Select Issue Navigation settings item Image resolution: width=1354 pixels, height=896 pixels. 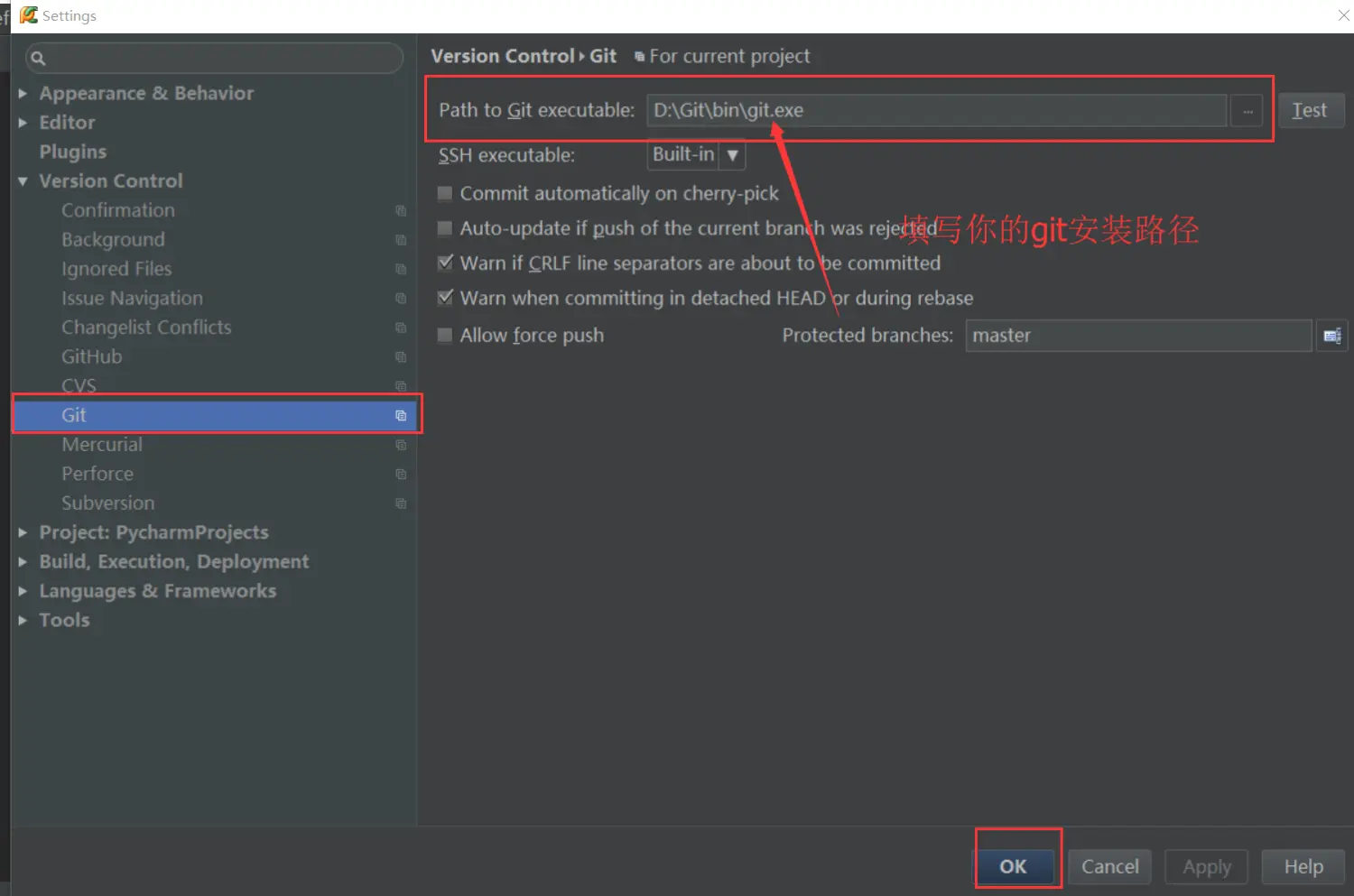[x=132, y=299]
